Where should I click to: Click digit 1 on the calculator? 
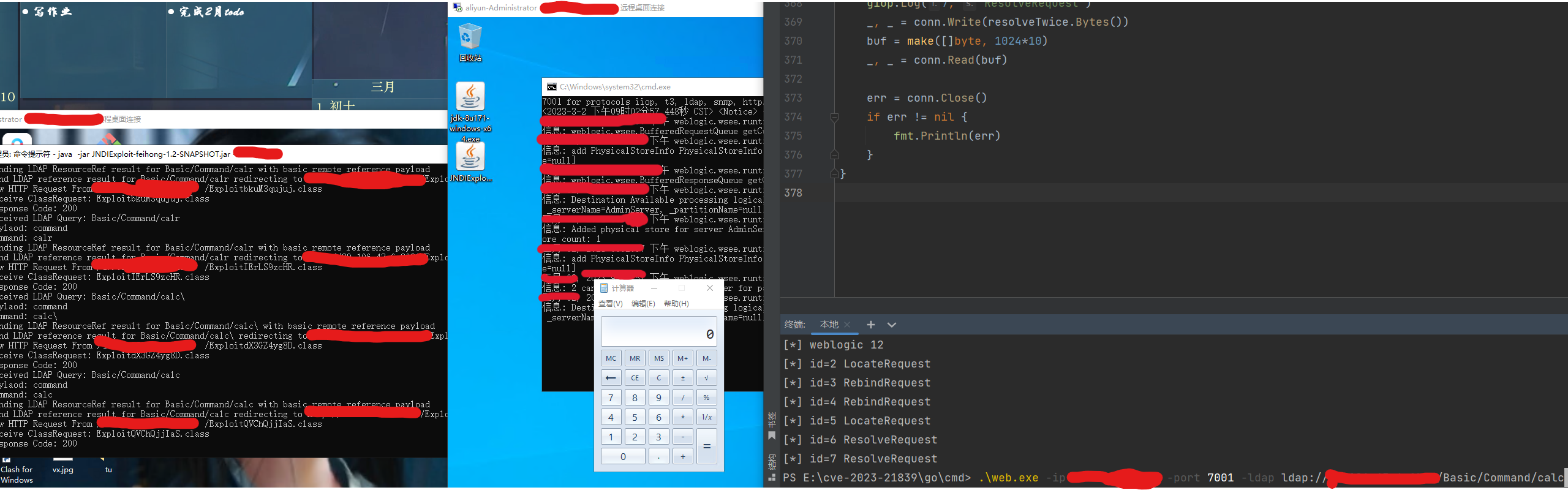click(x=611, y=437)
